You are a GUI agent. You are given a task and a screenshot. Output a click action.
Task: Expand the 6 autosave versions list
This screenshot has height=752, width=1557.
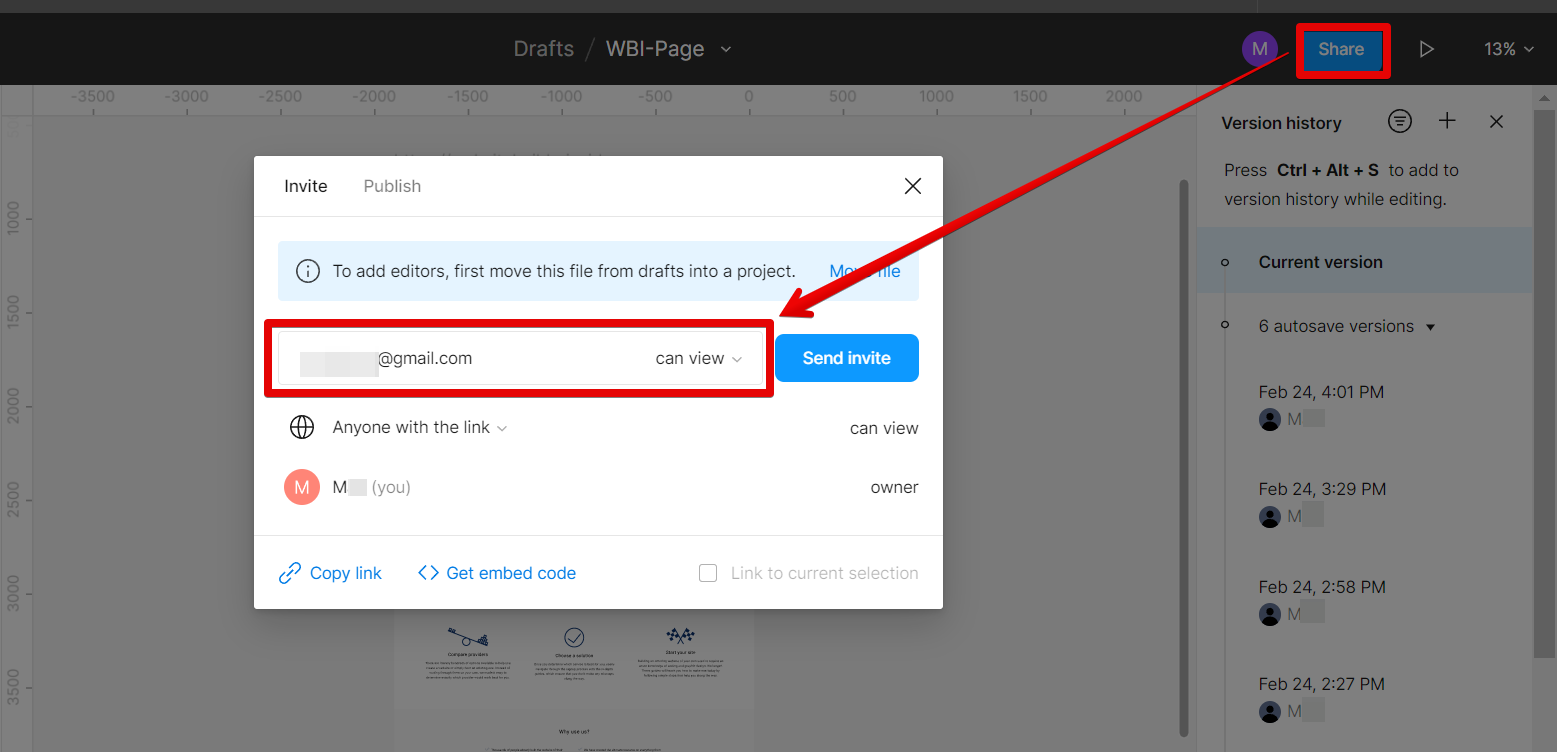(x=1347, y=326)
